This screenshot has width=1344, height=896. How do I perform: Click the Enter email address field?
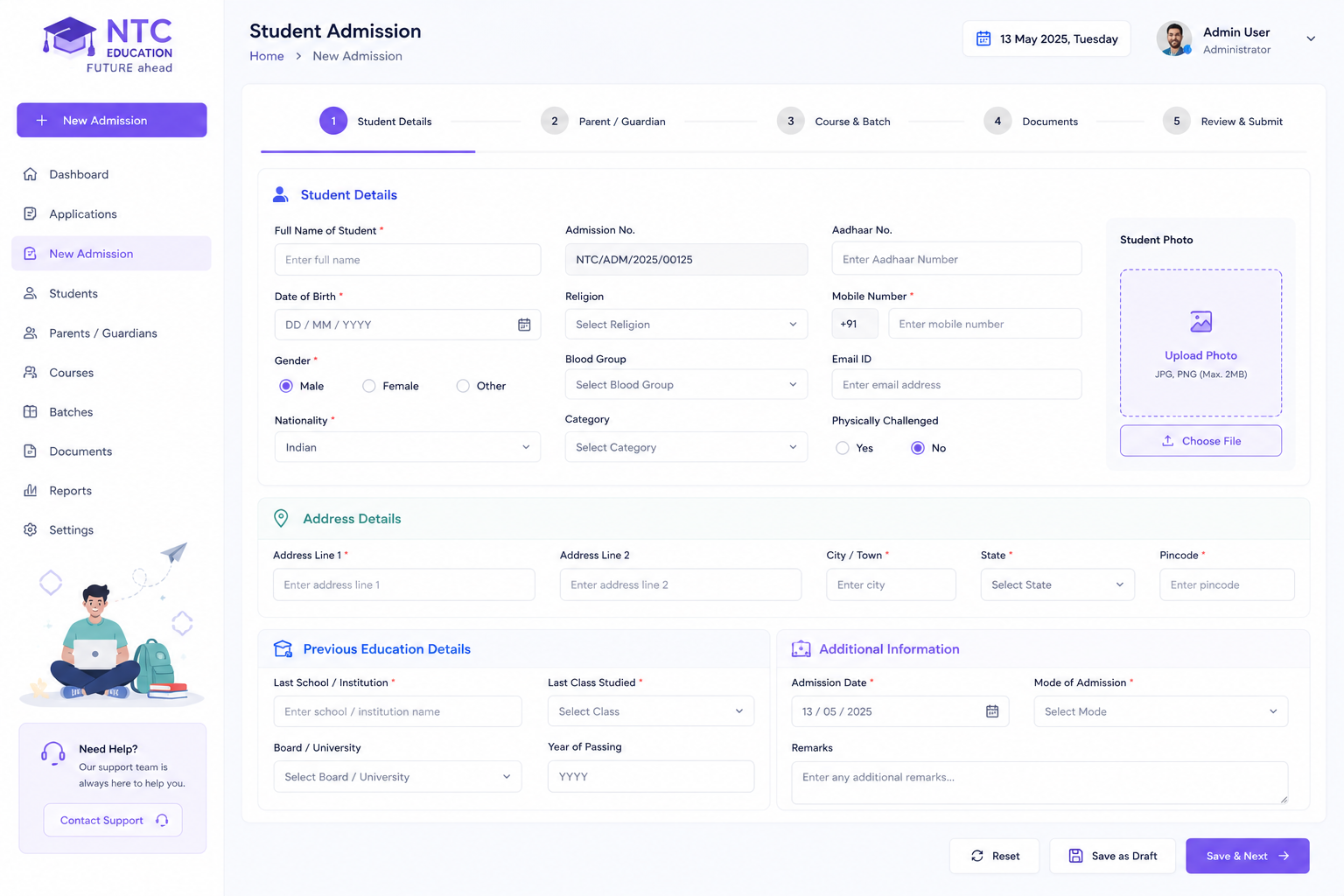[956, 385]
